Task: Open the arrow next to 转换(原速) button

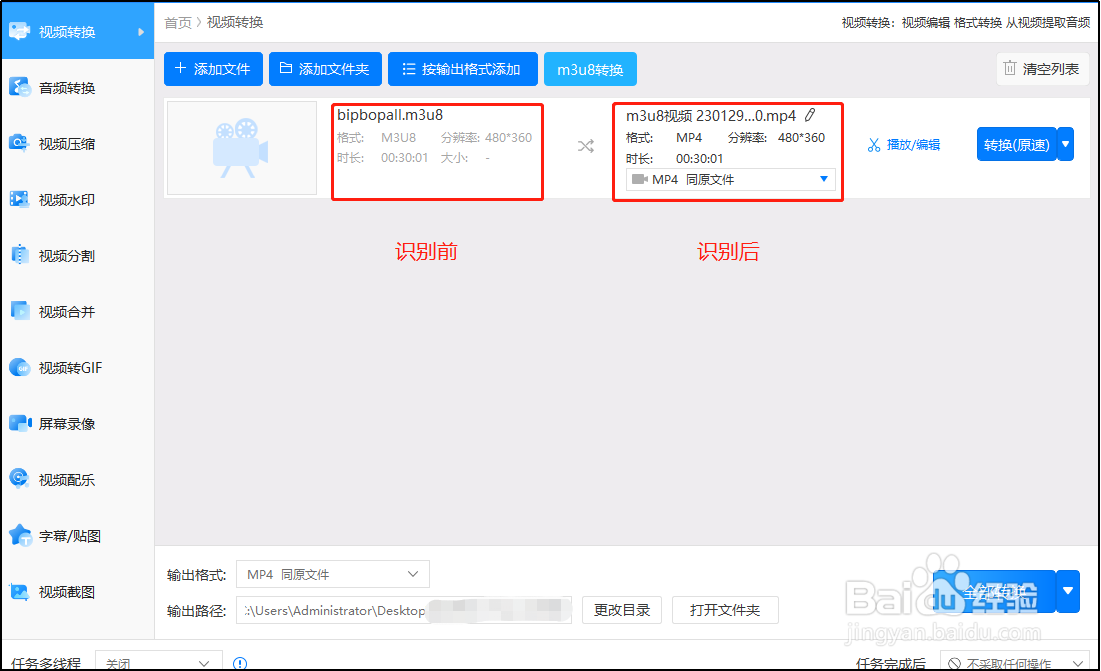Action: point(1064,144)
